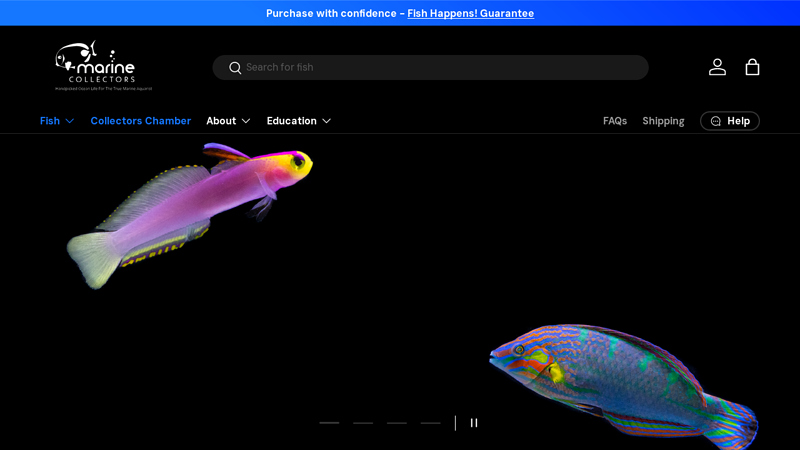The height and width of the screenshot is (450, 800).
Task: Click the Marine Collectors logo
Action: coord(104,66)
